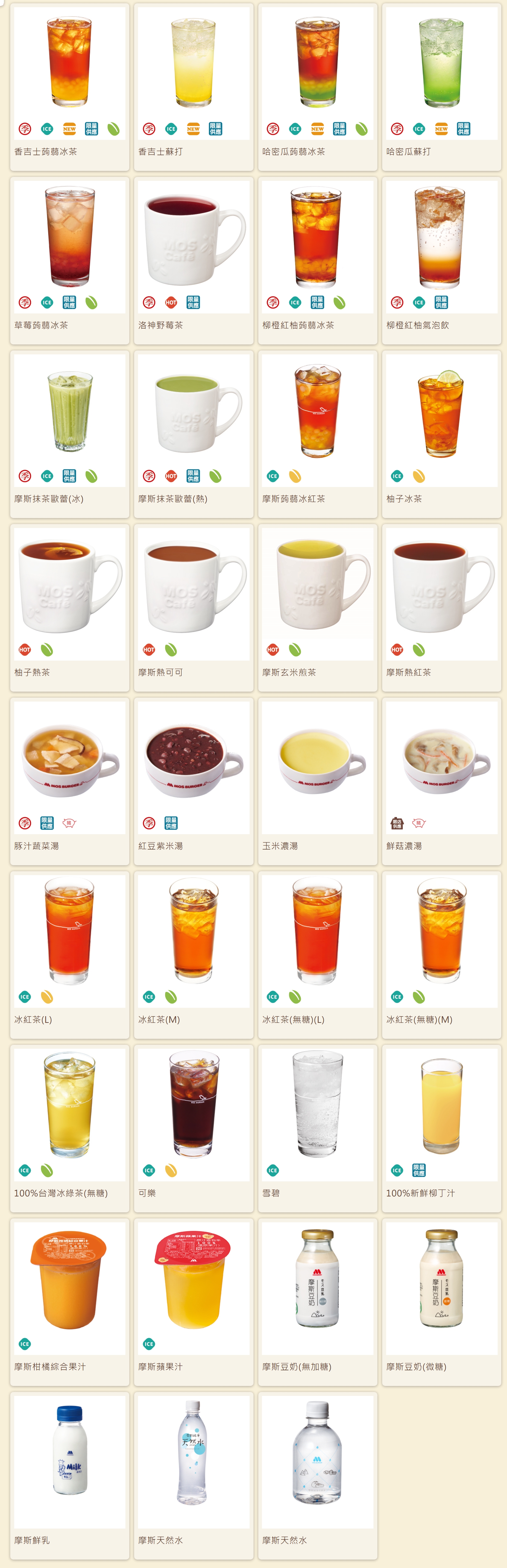Screen dimensions: 507x1568
Task: Click the store icon under 鮮菇濃湯
Action: [397, 823]
